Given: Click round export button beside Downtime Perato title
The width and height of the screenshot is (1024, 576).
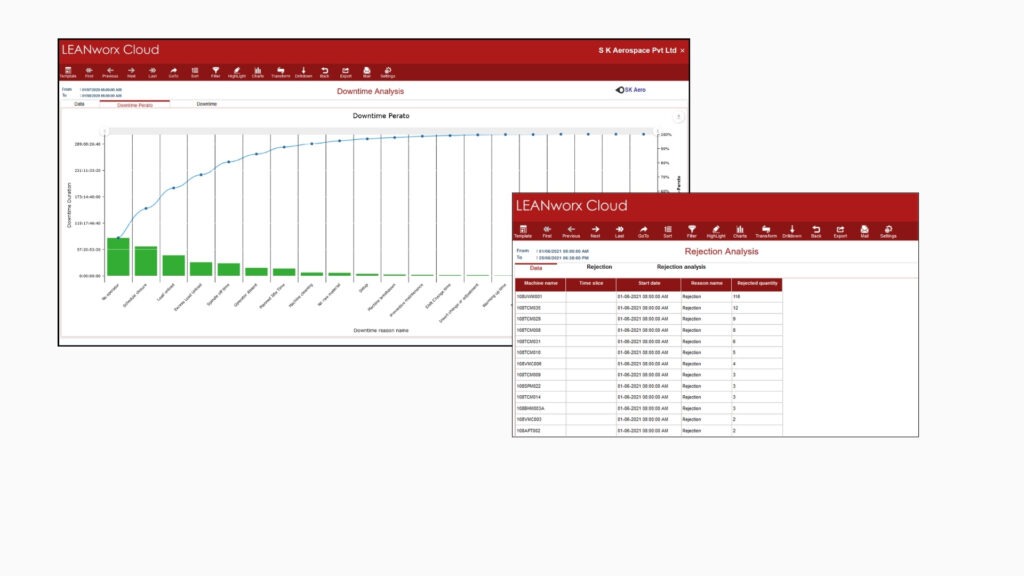Looking at the screenshot, I should coord(679,117).
